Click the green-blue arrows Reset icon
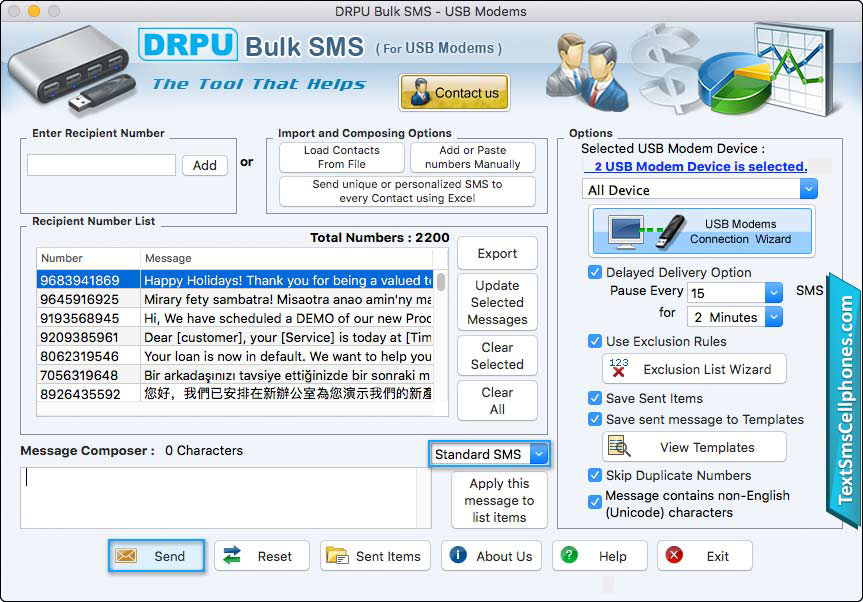This screenshot has height=602, width=863. 232,556
